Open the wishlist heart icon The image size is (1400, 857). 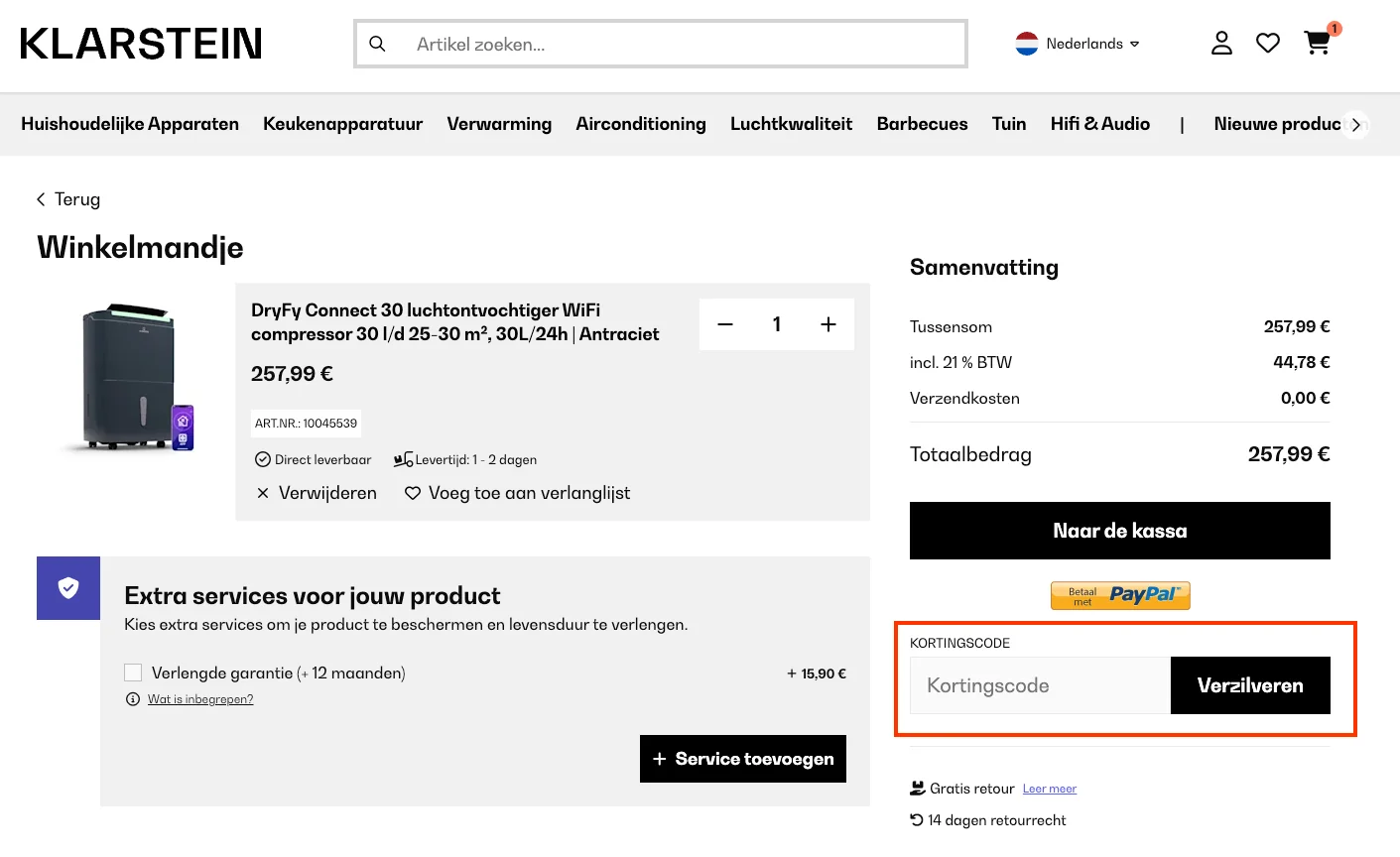point(1268,43)
